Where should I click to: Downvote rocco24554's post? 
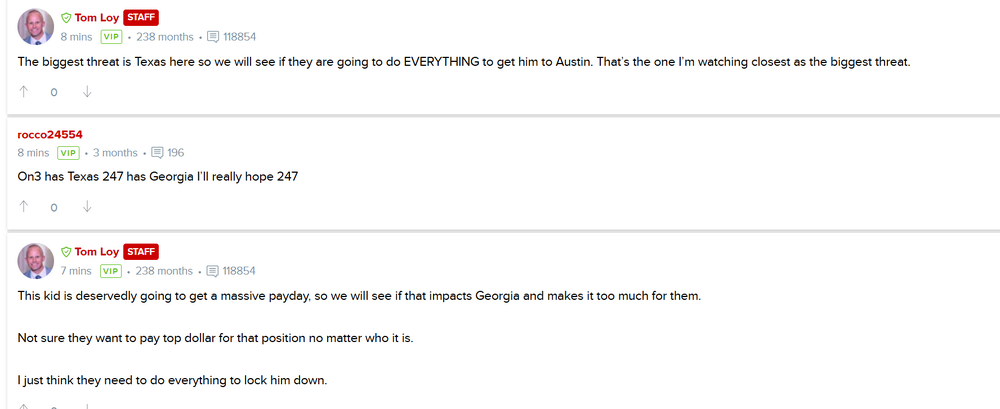87,207
